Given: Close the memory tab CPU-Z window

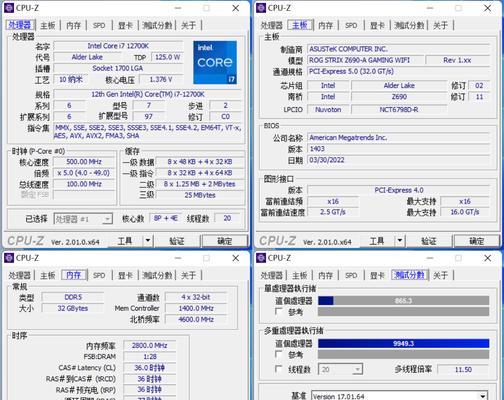Looking at the screenshot, I should 235,258.
